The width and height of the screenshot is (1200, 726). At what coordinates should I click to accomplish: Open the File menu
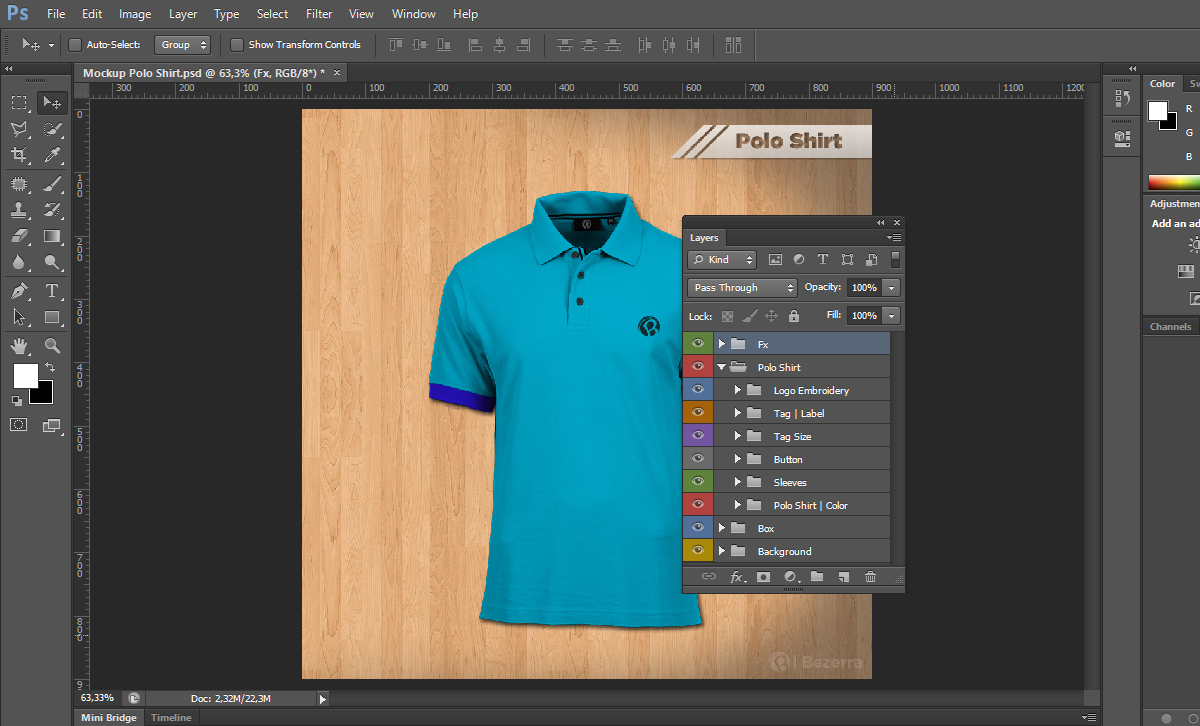(56, 14)
